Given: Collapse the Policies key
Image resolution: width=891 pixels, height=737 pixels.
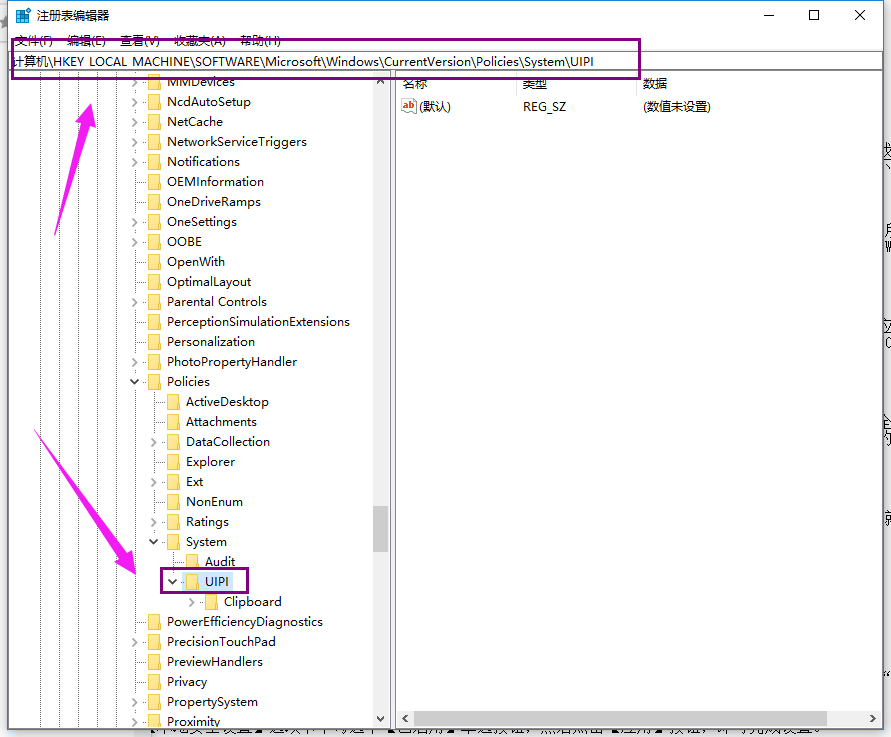Looking at the screenshot, I should [134, 381].
